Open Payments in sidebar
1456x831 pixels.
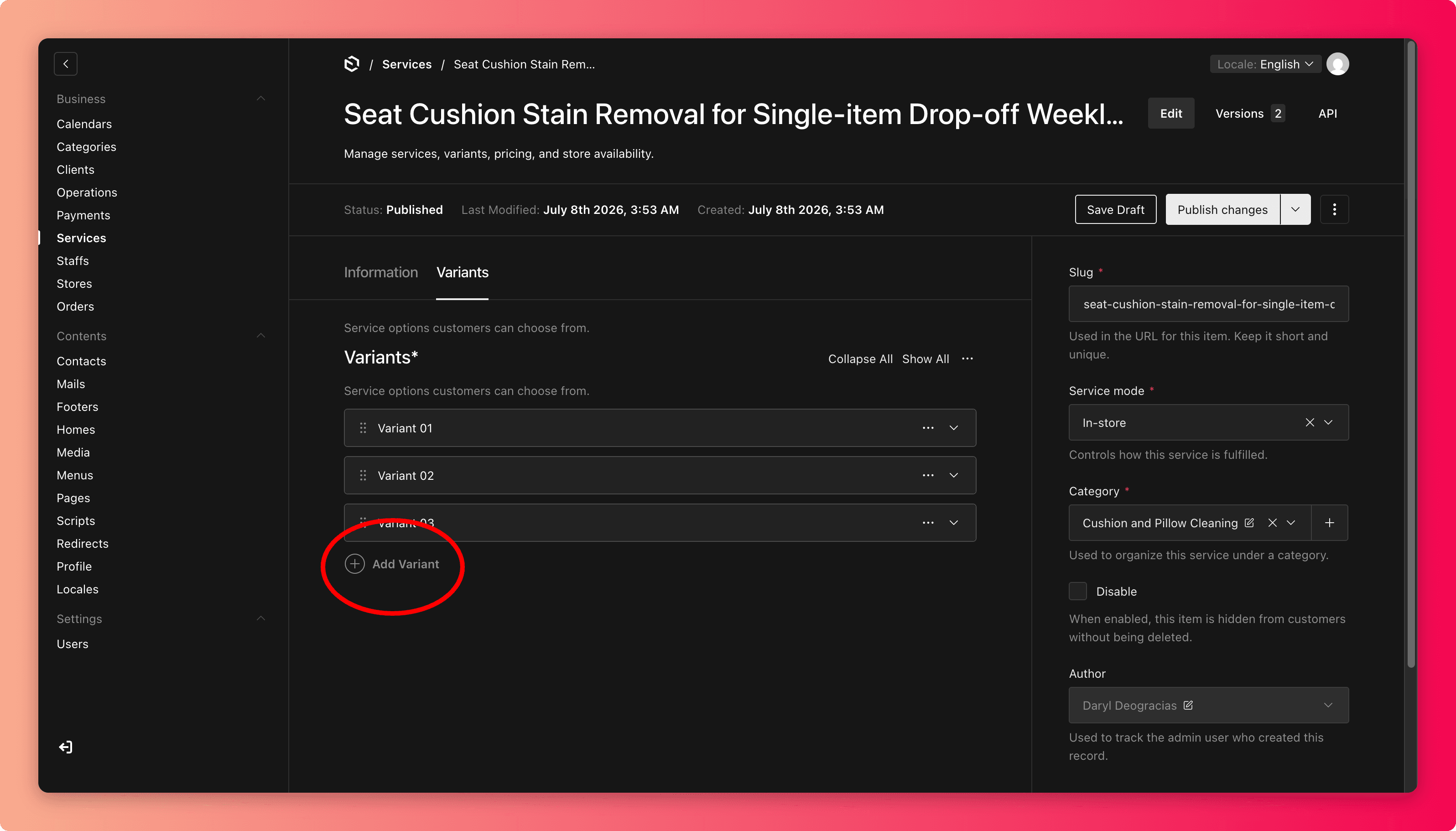pos(83,215)
